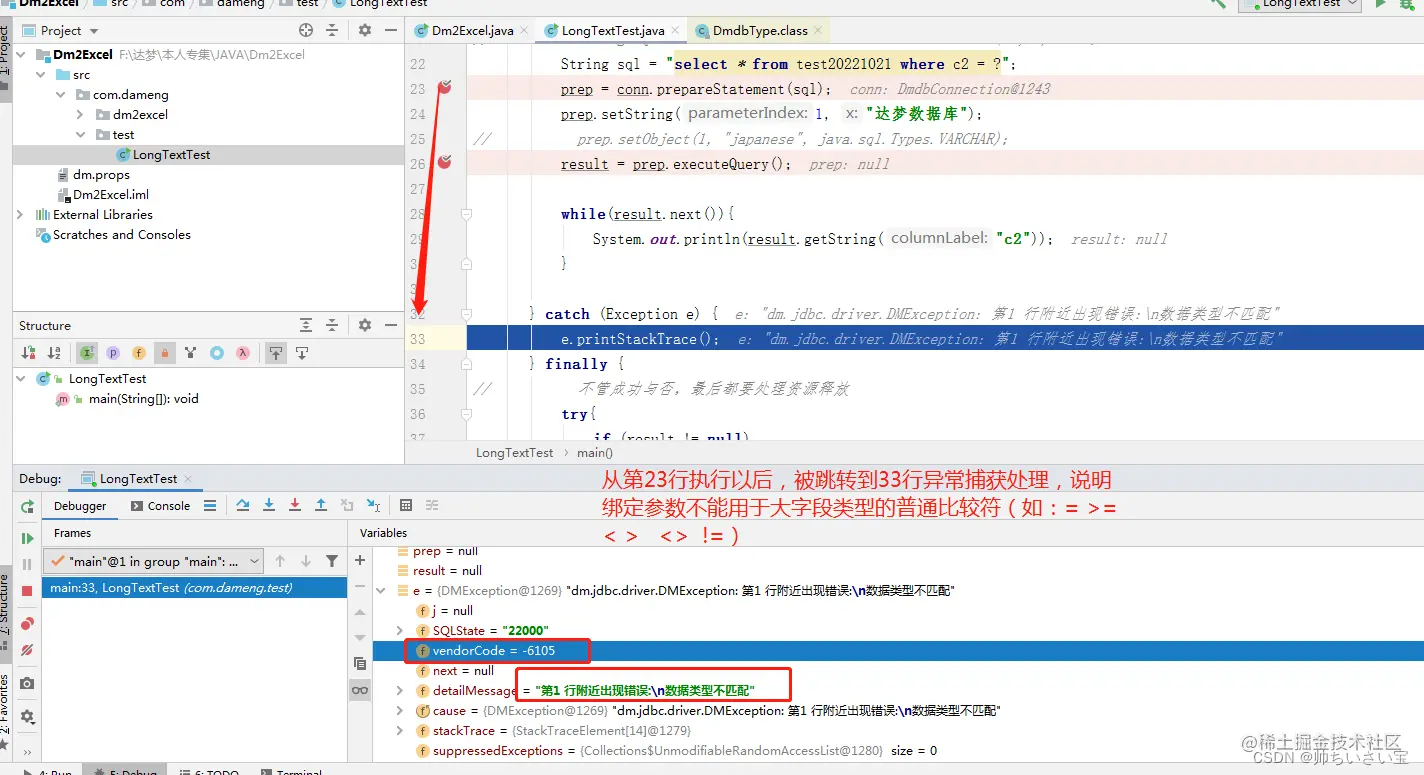Toggle Show Fields in Structure toolbar
The width and height of the screenshot is (1424, 775).
[139, 353]
